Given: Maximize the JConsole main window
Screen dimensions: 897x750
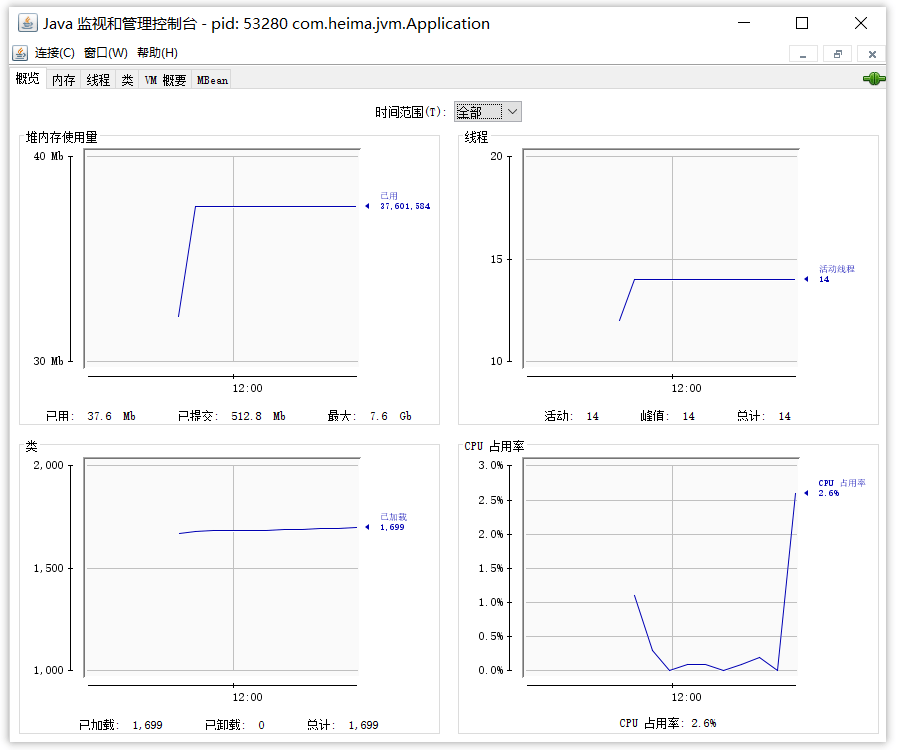Looking at the screenshot, I should pos(802,23).
